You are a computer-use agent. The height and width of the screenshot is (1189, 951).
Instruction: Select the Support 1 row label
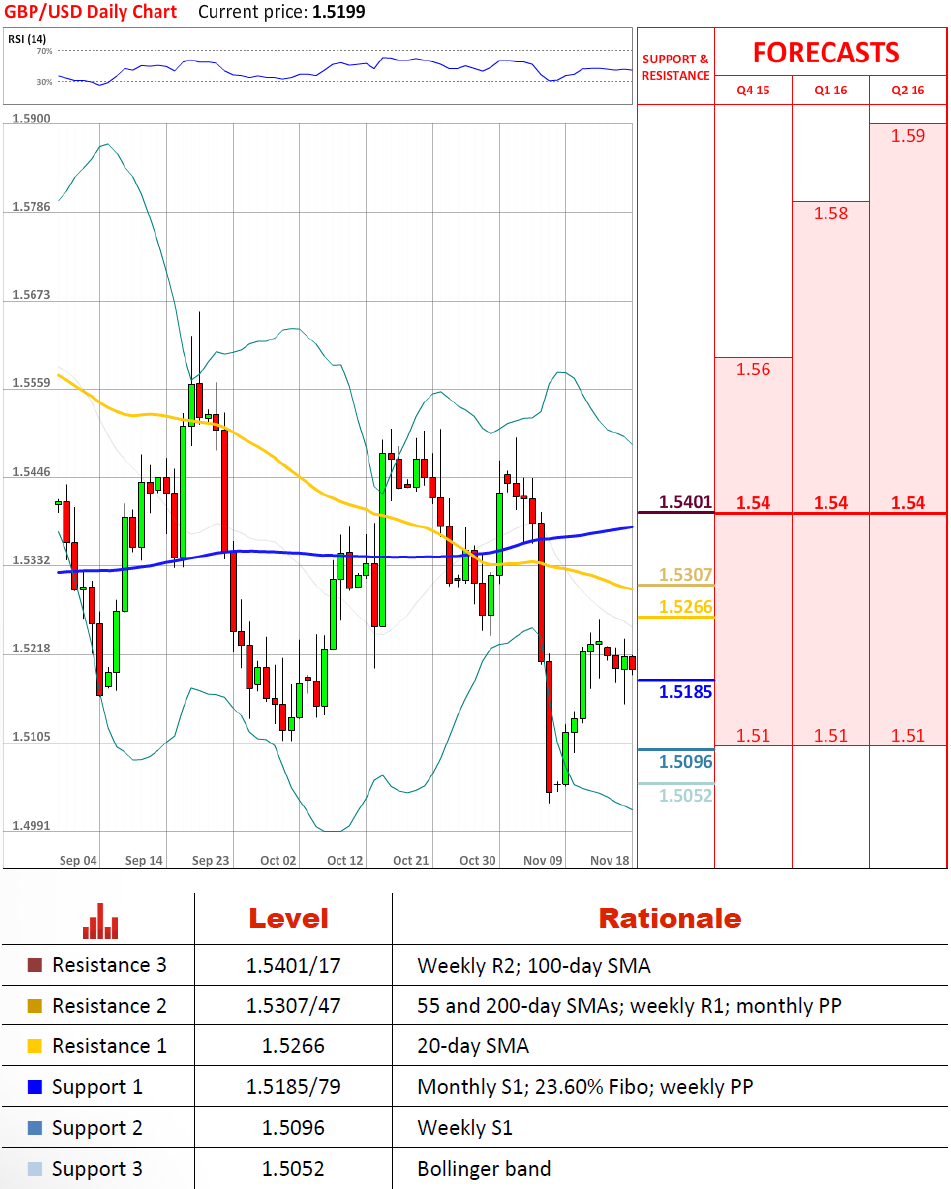pos(97,1087)
